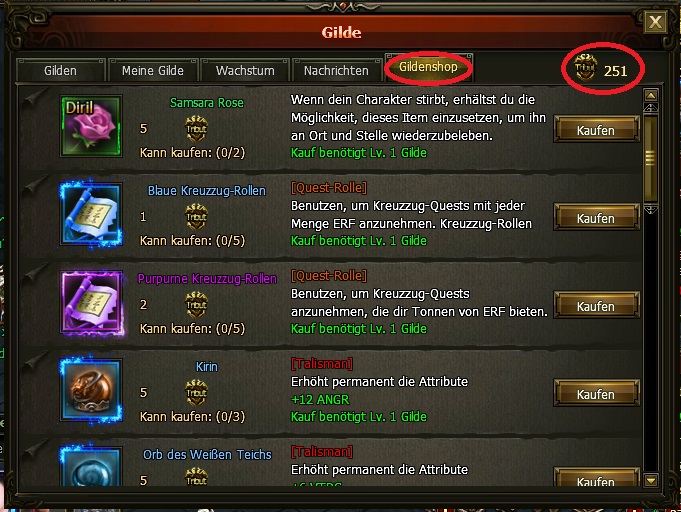Viewport: 681px width, 512px height.
Task: Click the scrollbar down arrow at bottom
Action: pyautogui.click(x=651, y=480)
